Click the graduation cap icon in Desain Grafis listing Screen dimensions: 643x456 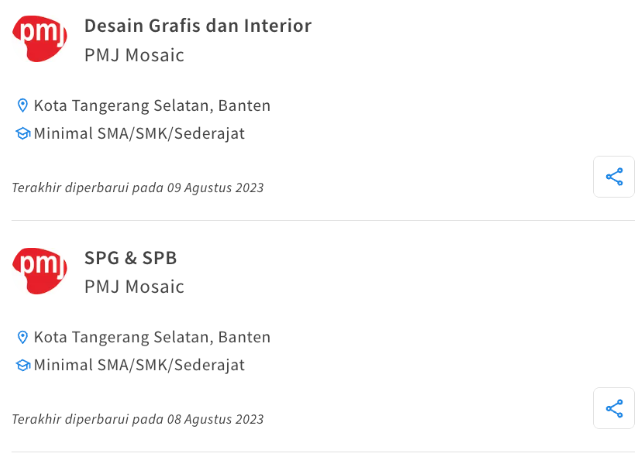22,133
